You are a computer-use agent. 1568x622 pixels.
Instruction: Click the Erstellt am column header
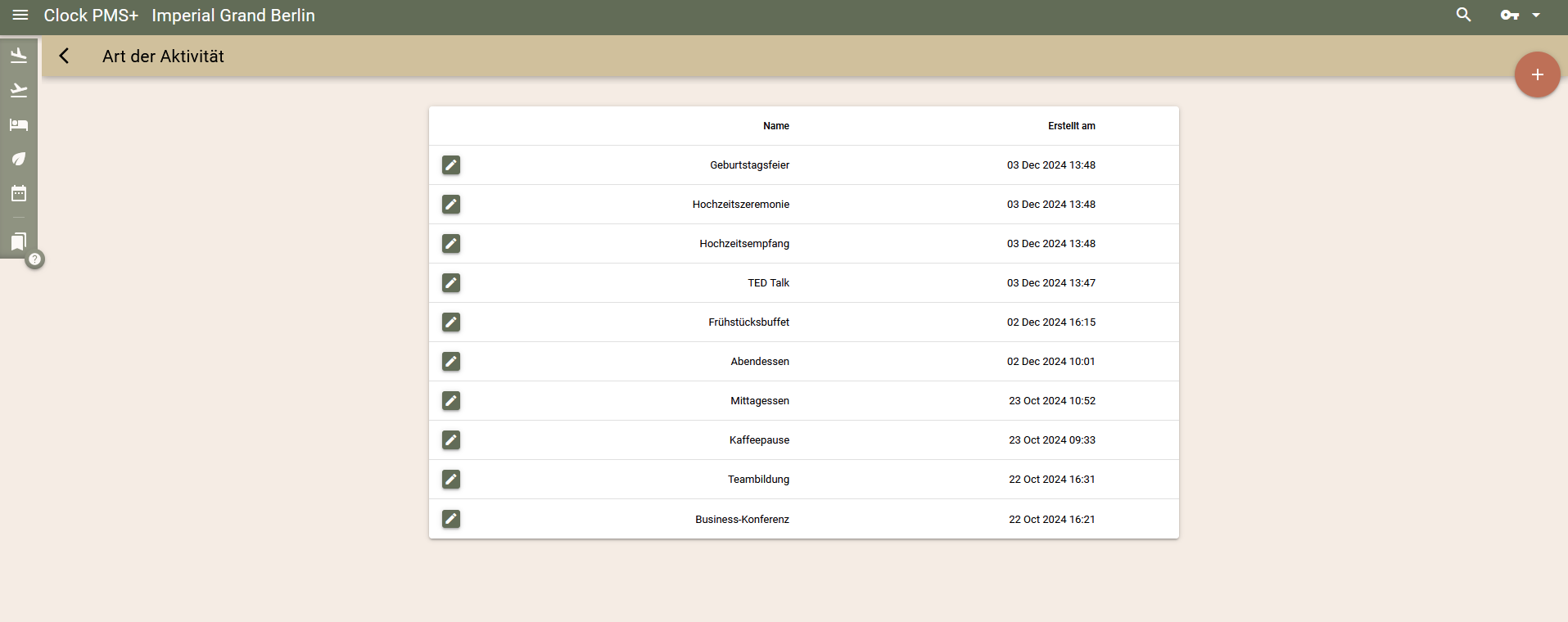tap(1072, 126)
